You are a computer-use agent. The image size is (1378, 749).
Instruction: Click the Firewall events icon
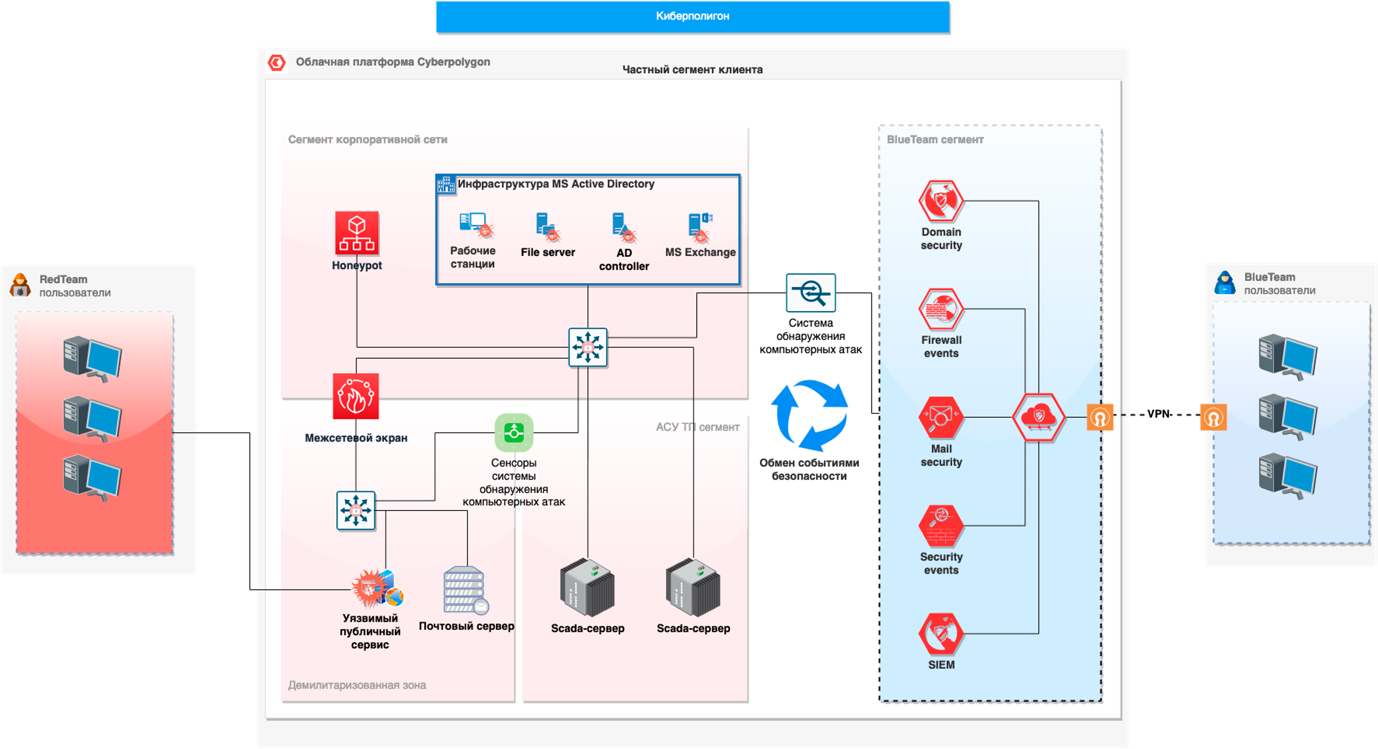pos(941,309)
